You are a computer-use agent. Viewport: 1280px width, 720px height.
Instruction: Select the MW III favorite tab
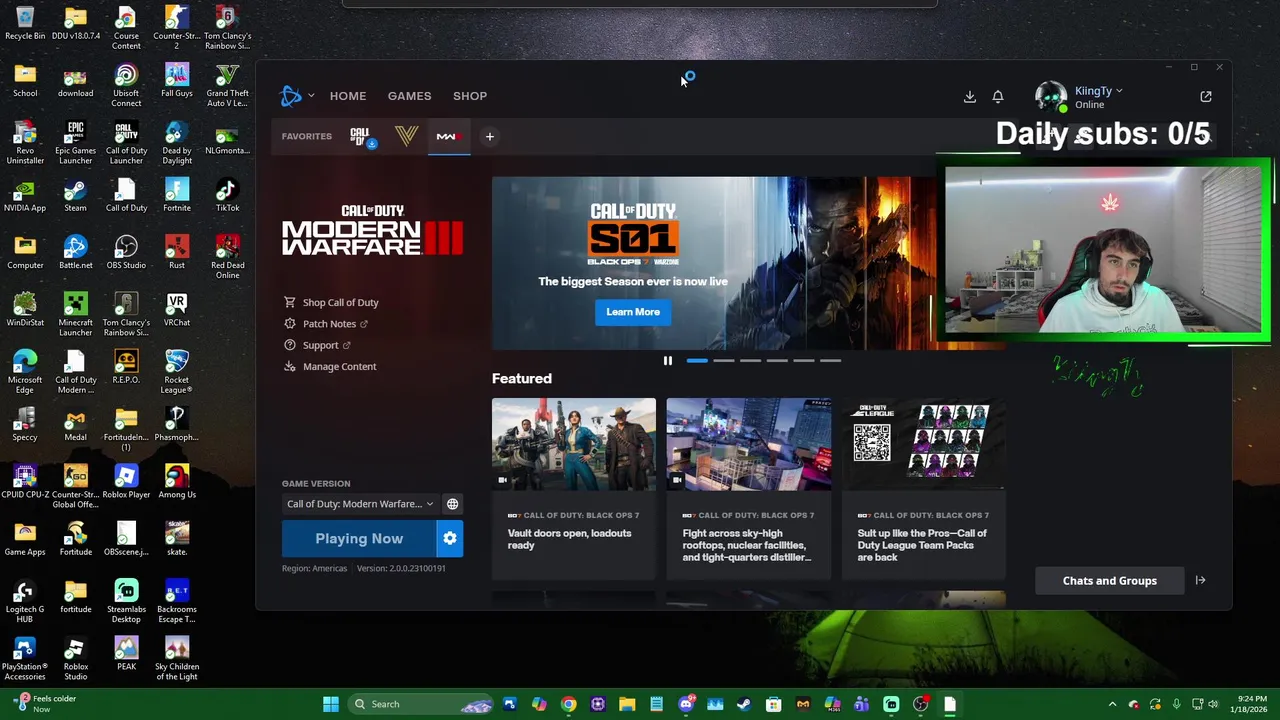[447, 137]
